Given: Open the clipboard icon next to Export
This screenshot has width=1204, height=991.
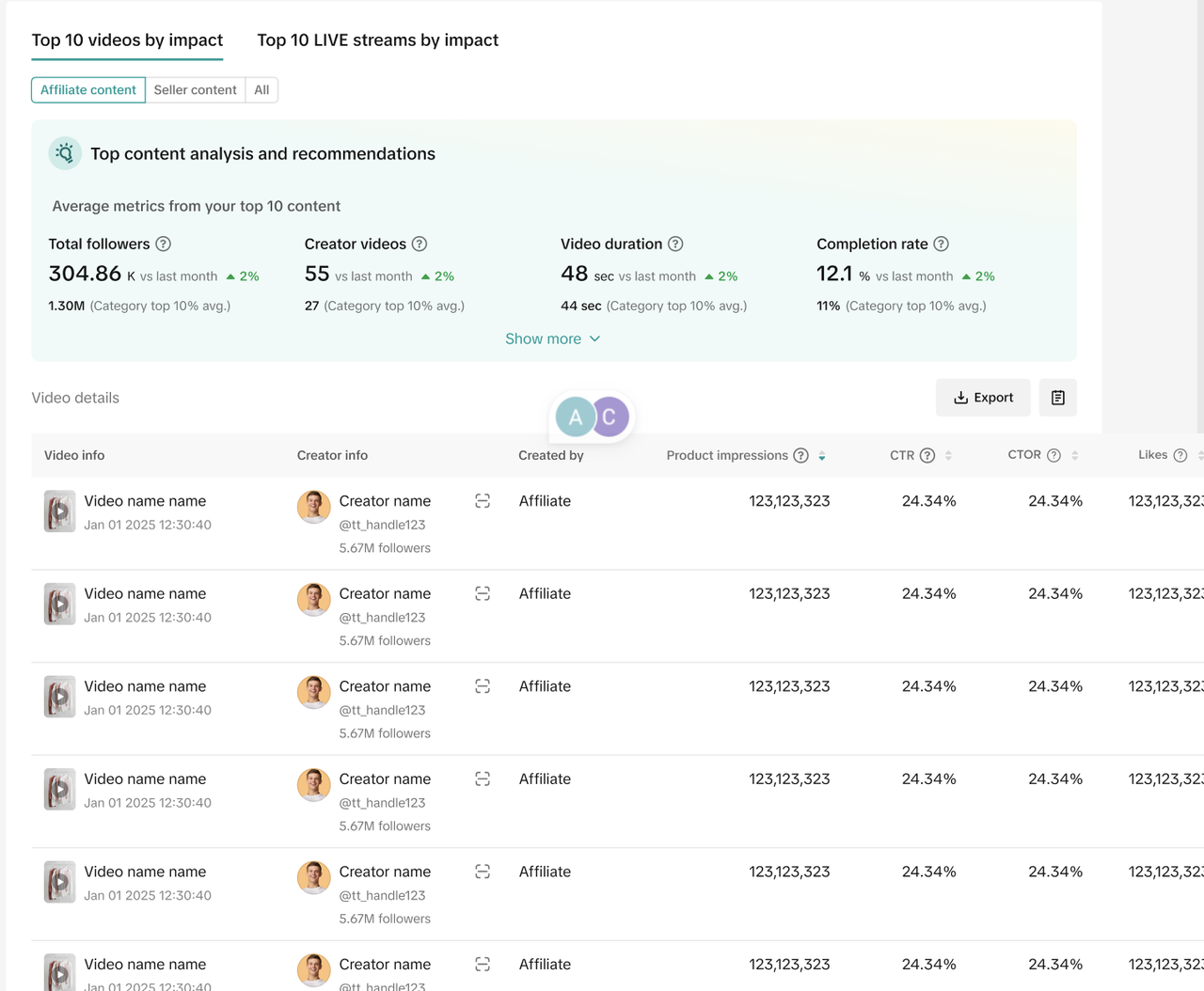Looking at the screenshot, I should click(1058, 398).
